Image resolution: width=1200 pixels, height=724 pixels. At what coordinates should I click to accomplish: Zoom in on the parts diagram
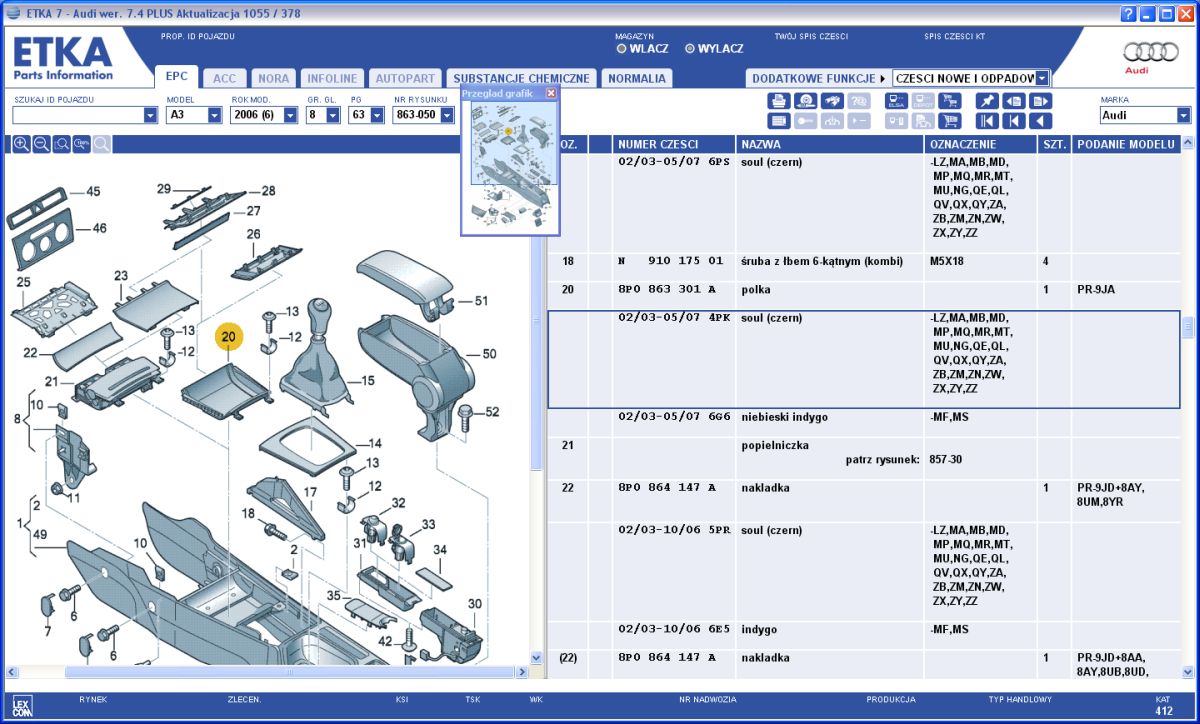(x=21, y=144)
